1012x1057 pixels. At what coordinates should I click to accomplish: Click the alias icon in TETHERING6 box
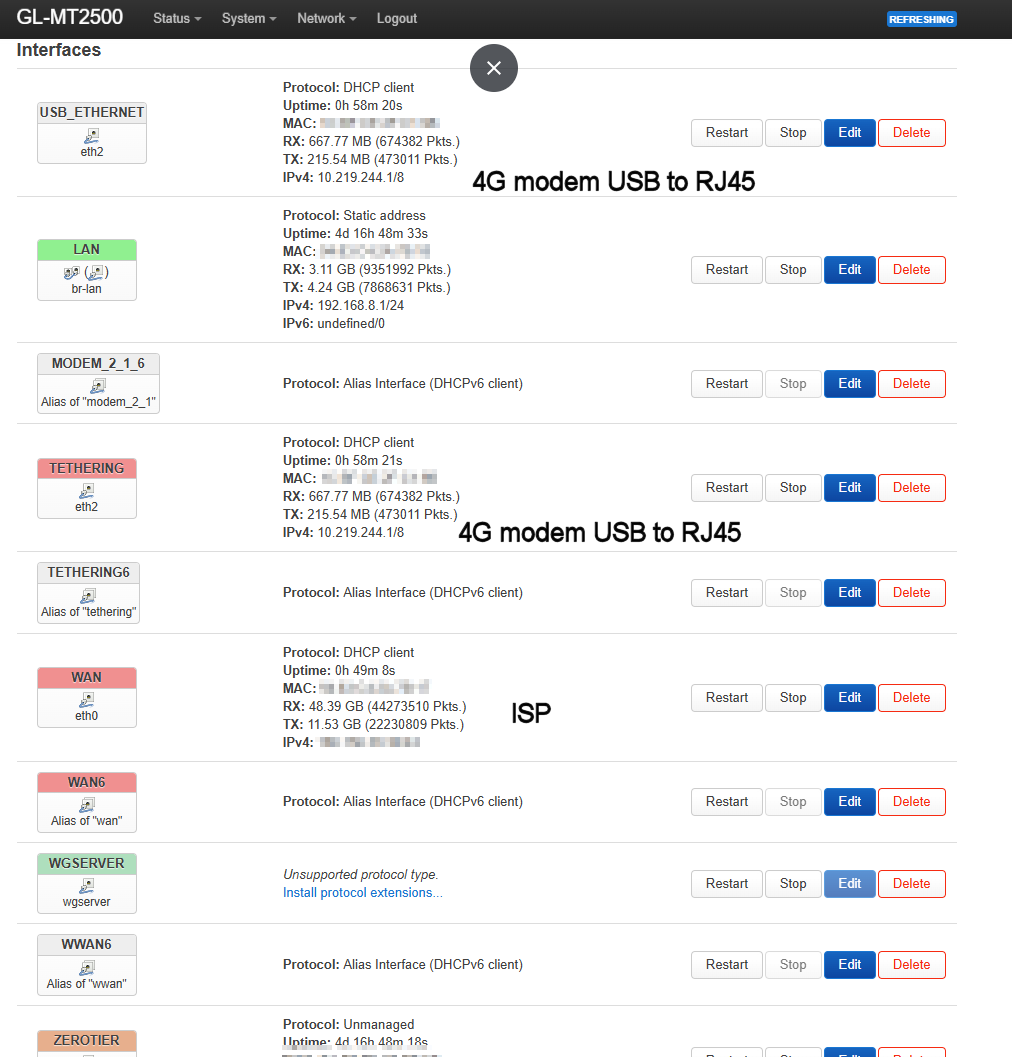(x=88, y=596)
